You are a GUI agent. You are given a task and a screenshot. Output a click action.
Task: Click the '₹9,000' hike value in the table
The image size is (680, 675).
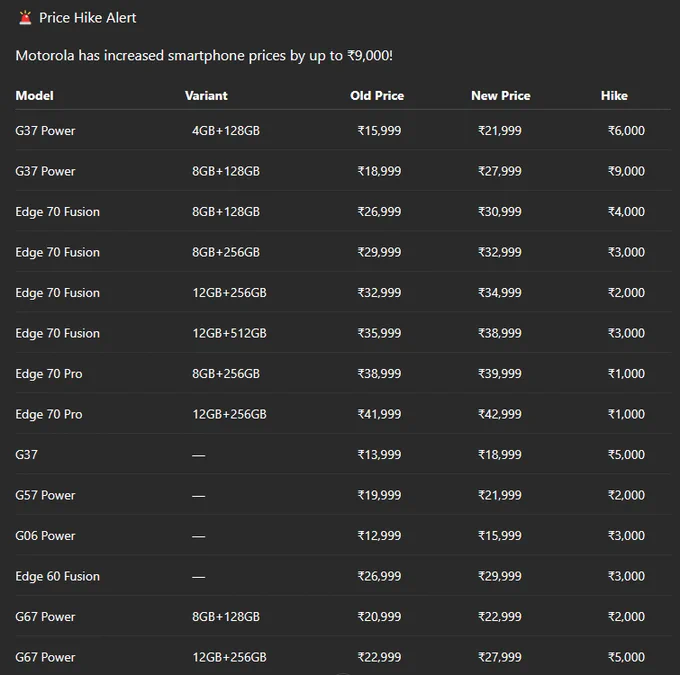[626, 171]
